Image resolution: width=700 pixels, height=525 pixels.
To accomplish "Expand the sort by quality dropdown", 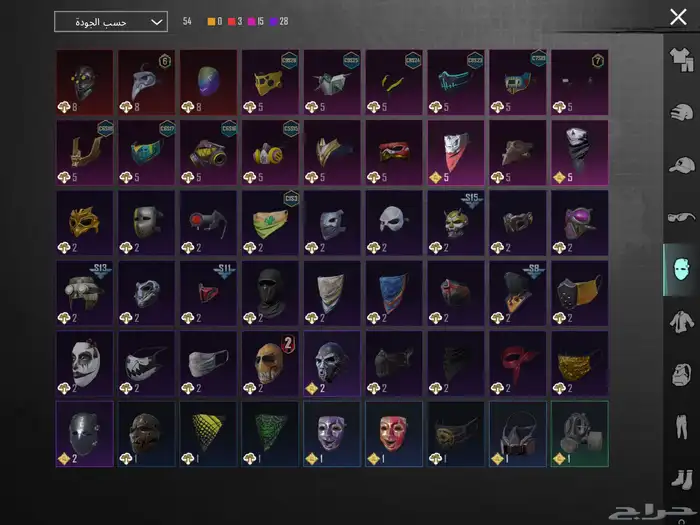I will pos(111,21).
